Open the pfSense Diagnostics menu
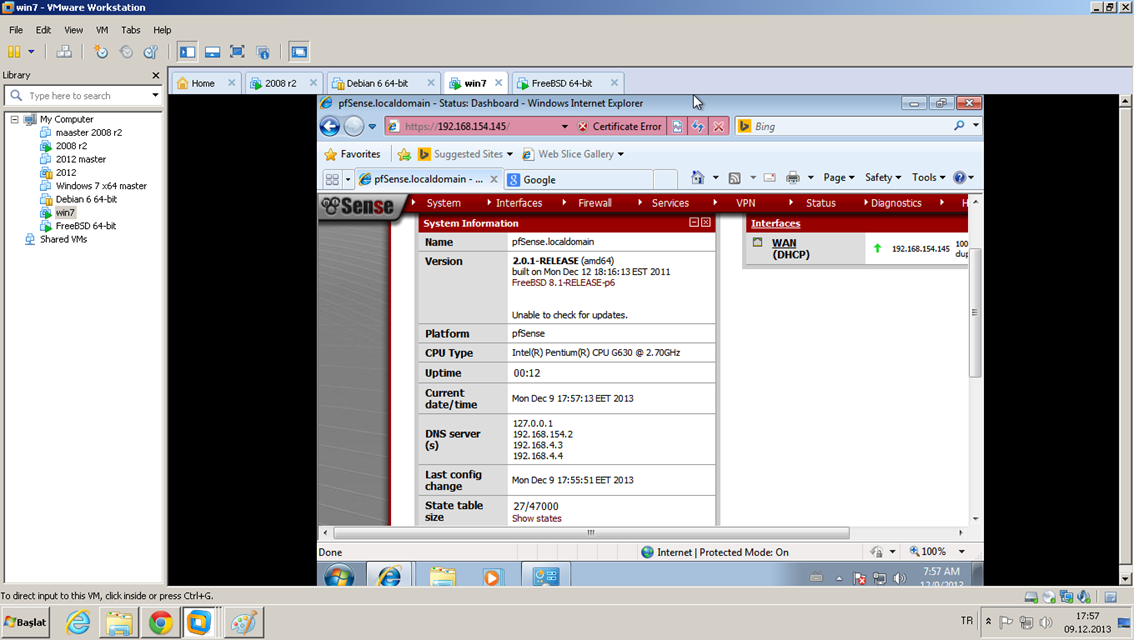The image size is (1134, 640). coord(896,203)
